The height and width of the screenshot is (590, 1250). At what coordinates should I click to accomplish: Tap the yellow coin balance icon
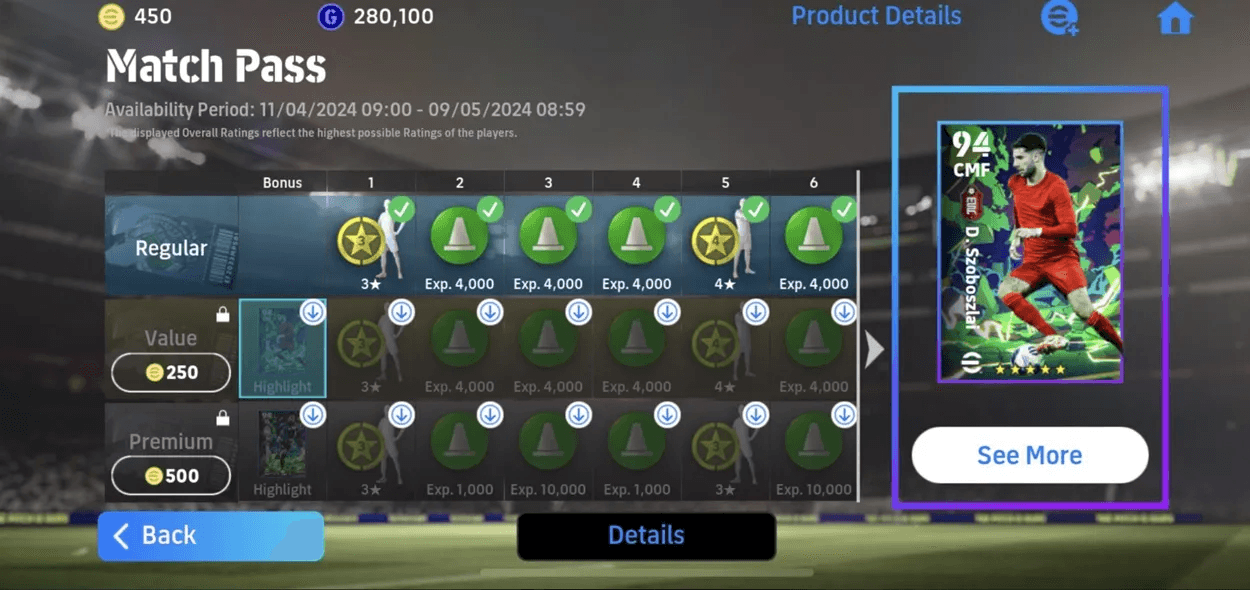(x=111, y=16)
